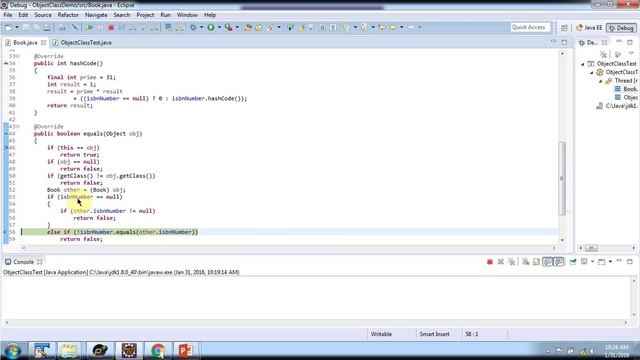Collapse the Thread node in Debug view

coord(600,81)
